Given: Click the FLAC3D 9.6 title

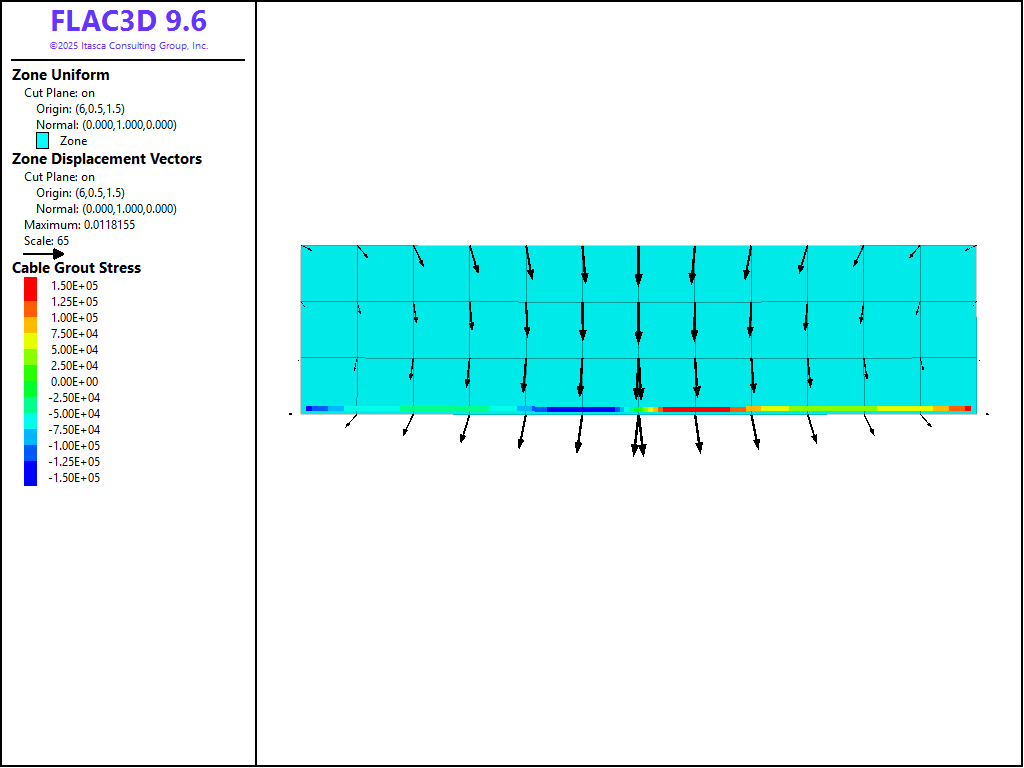Looking at the screenshot, I should point(128,22).
